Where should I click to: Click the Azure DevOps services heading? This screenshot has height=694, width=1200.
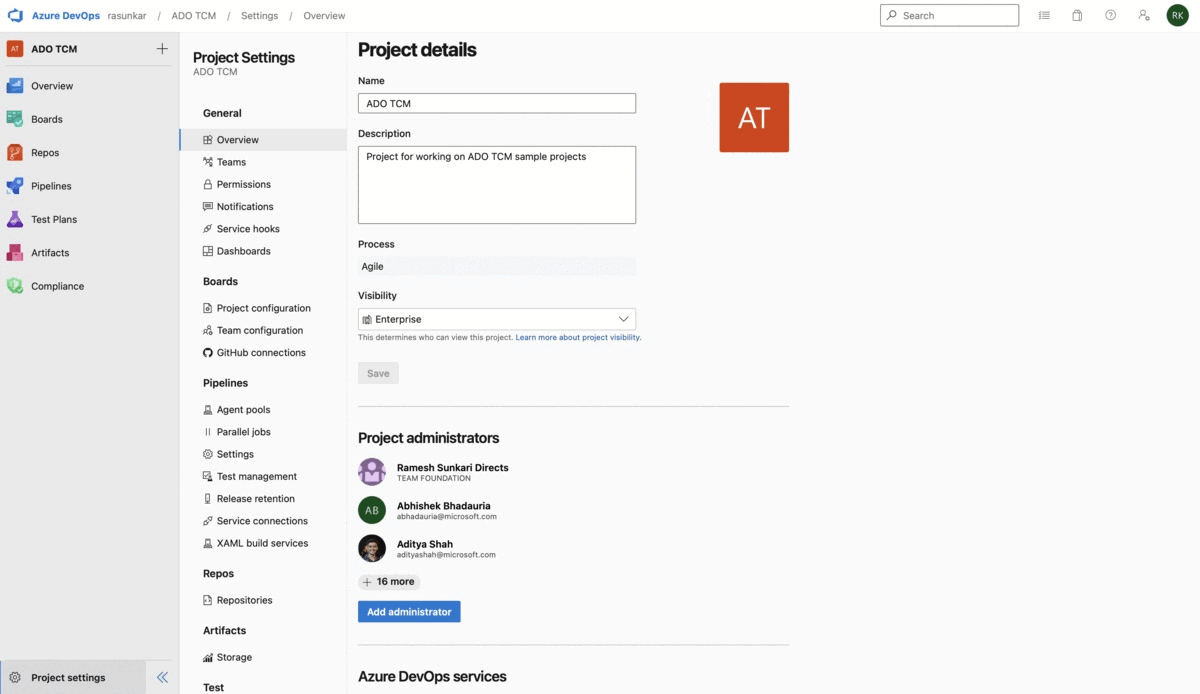tap(432, 677)
